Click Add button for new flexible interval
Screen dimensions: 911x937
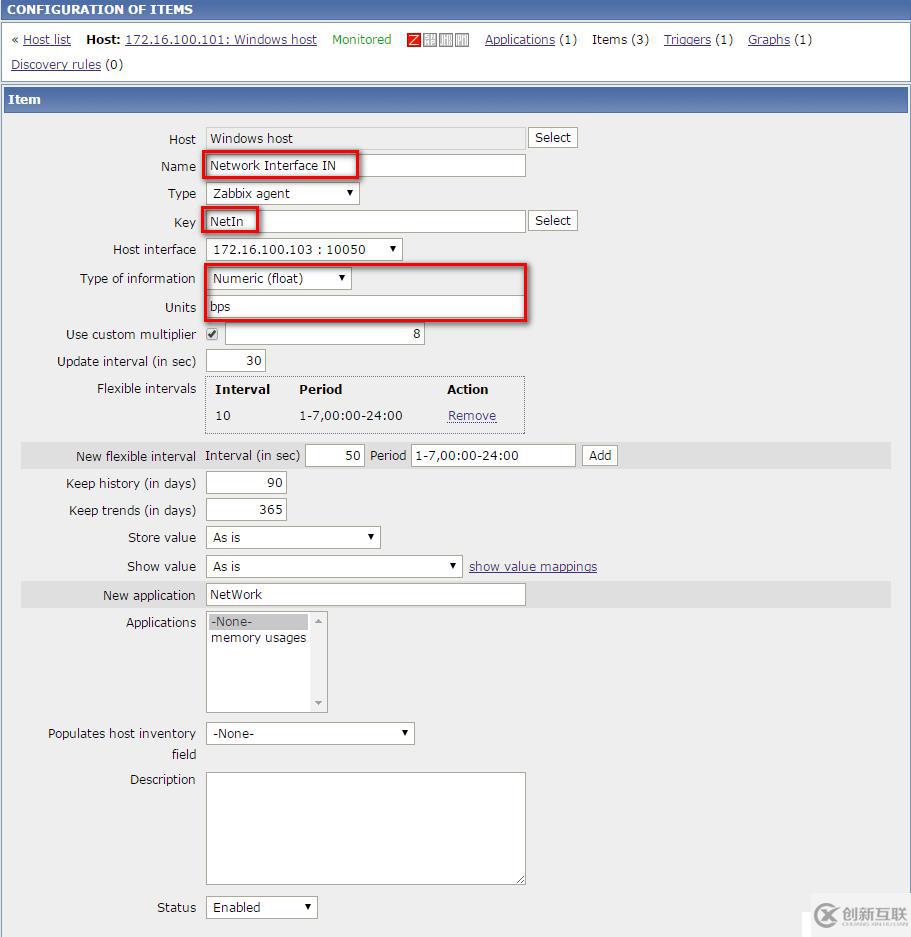[x=600, y=455]
